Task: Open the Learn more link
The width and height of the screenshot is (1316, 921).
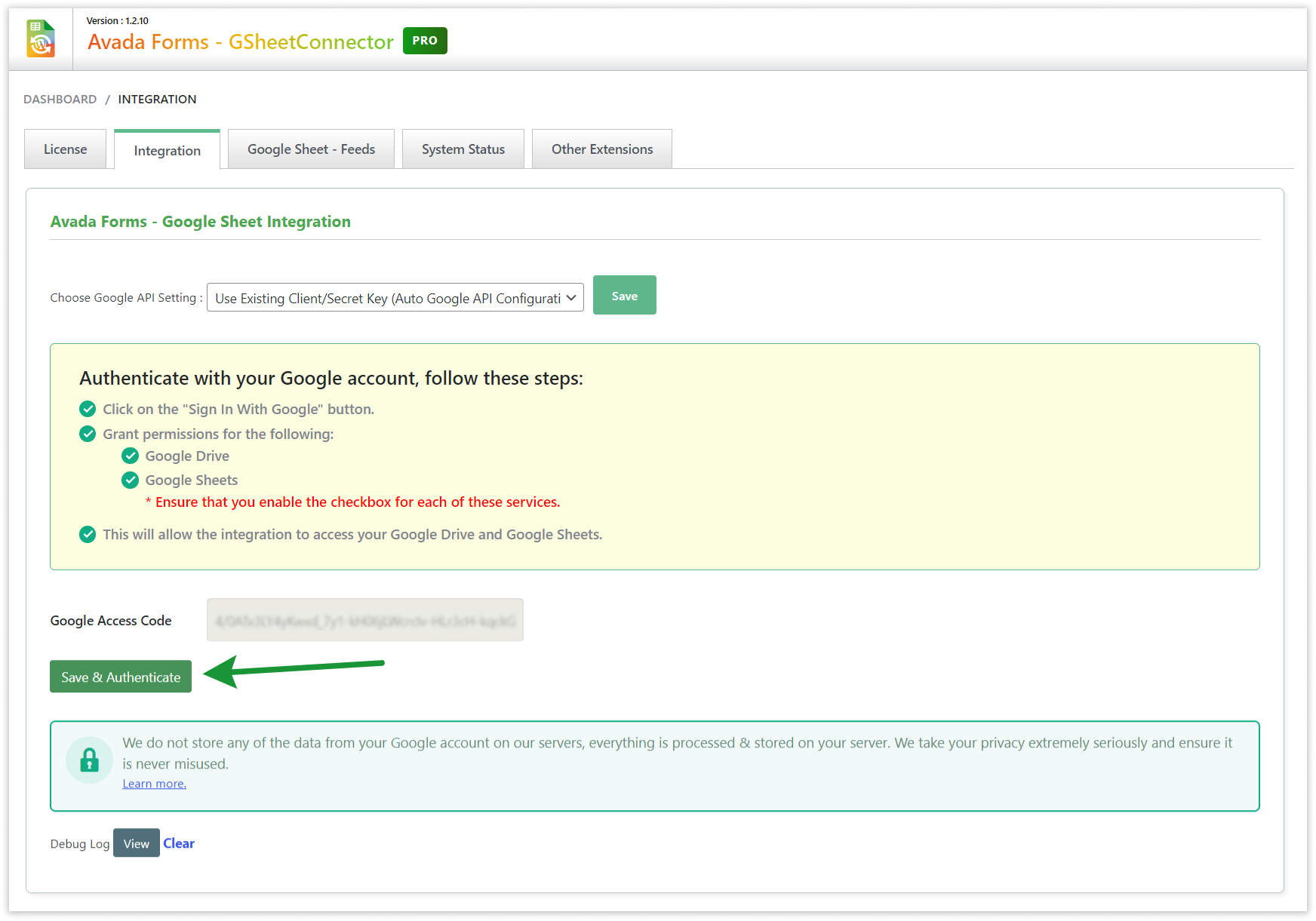Action: pos(153,783)
